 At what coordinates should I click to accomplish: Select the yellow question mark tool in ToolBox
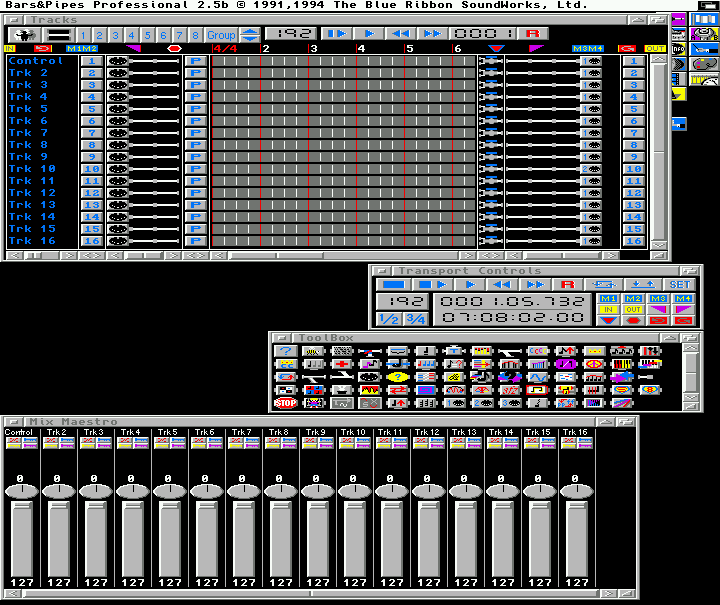pyautogui.click(x=398, y=377)
